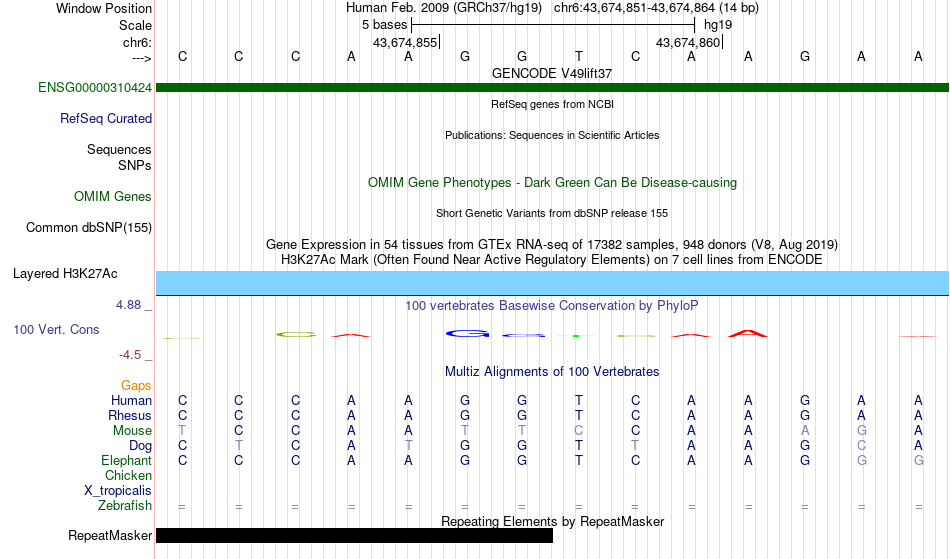This screenshot has height=559, width=950.
Task: Click the GENCODE V49lift37 track title
Action: point(552,74)
